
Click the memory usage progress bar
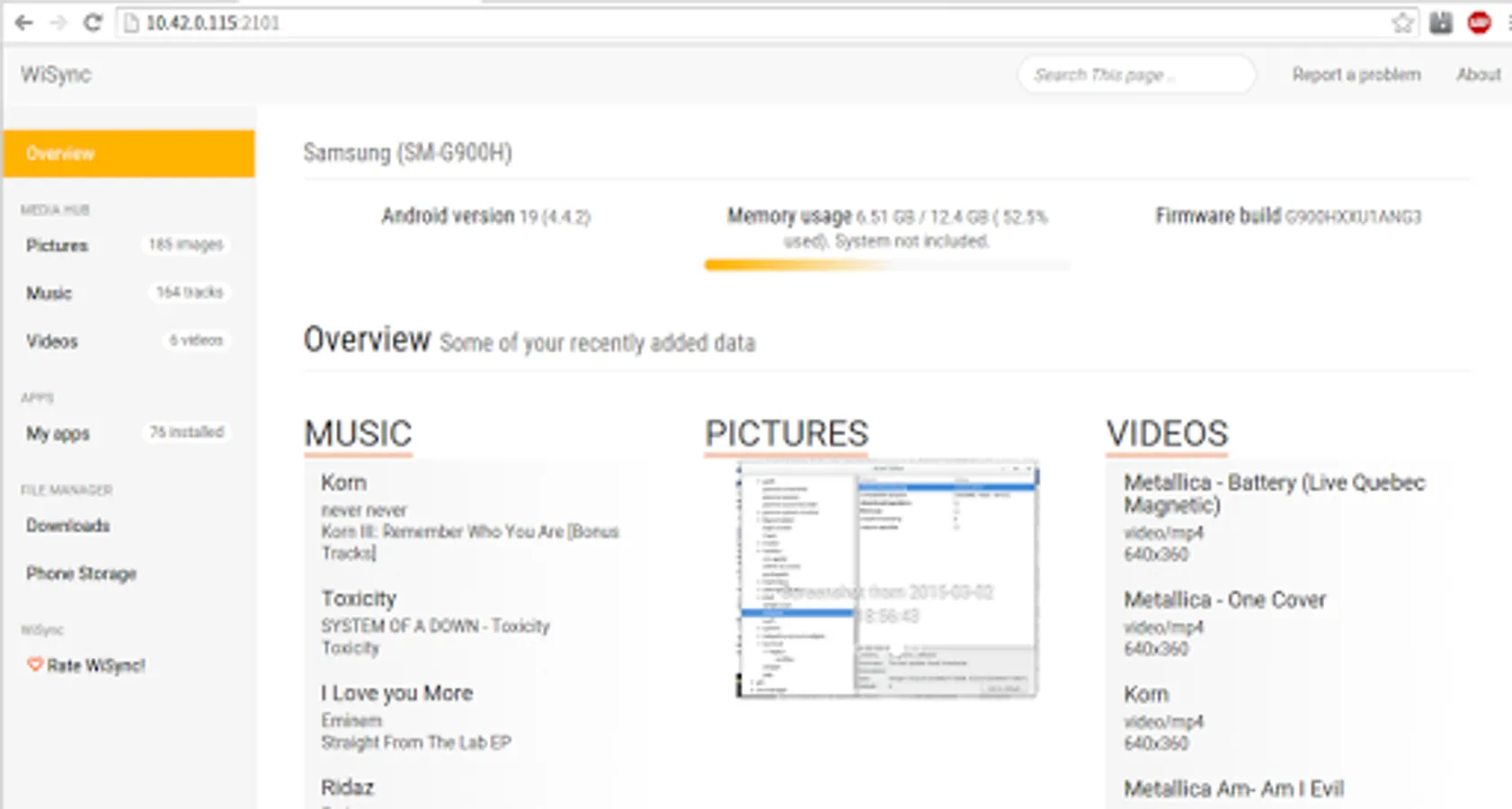pos(887,265)
